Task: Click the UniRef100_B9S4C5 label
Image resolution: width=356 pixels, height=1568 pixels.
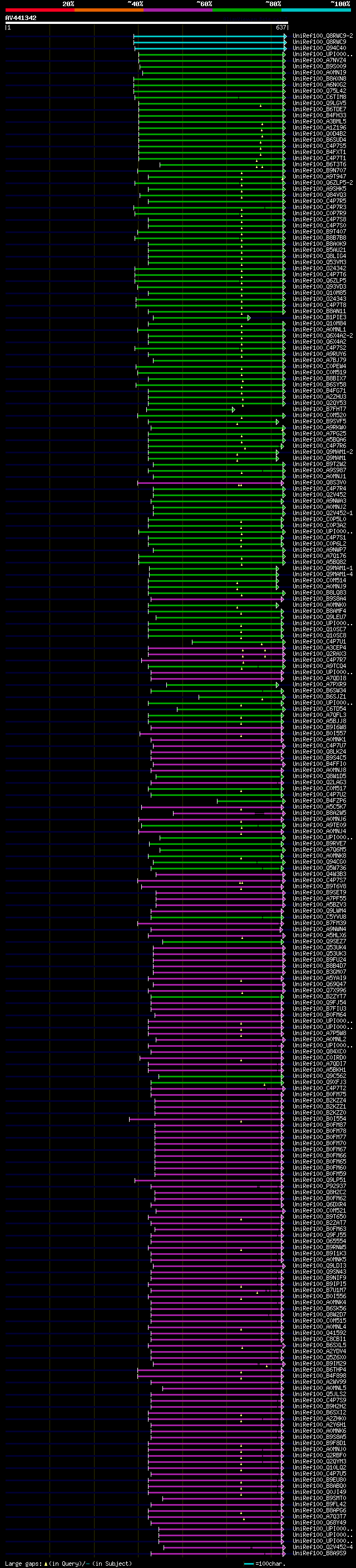Action: point(319,758)
